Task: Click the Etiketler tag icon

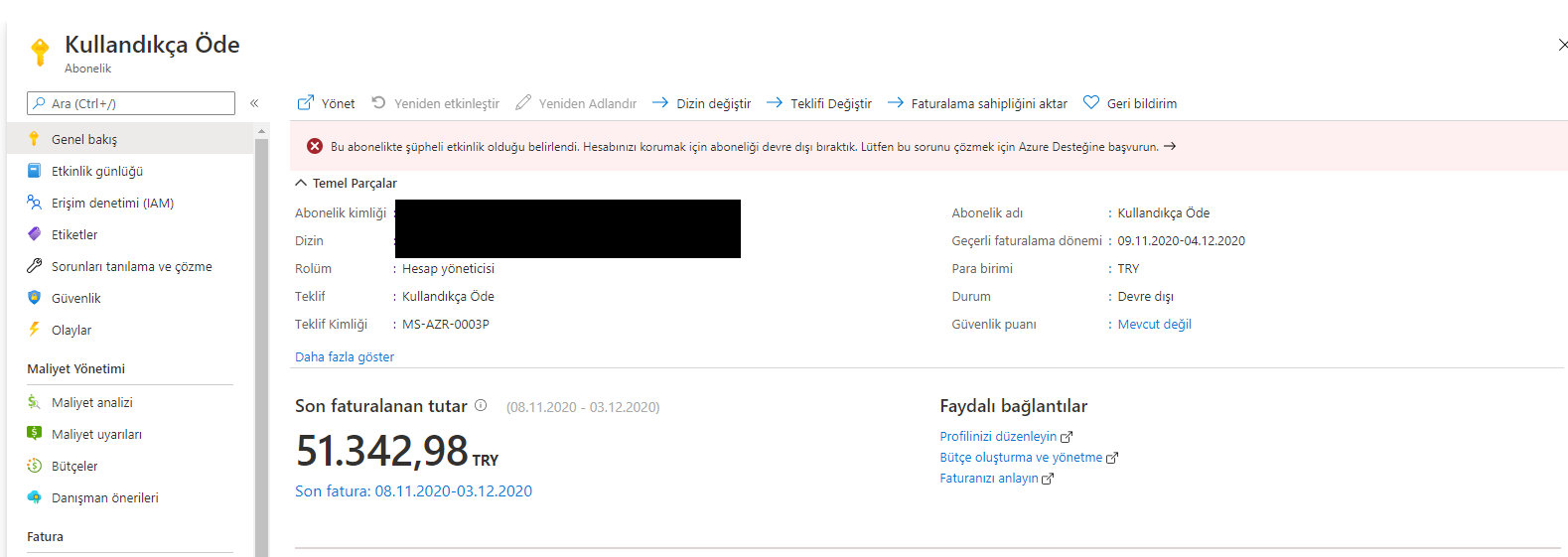Action: click(x=34, y=234)
